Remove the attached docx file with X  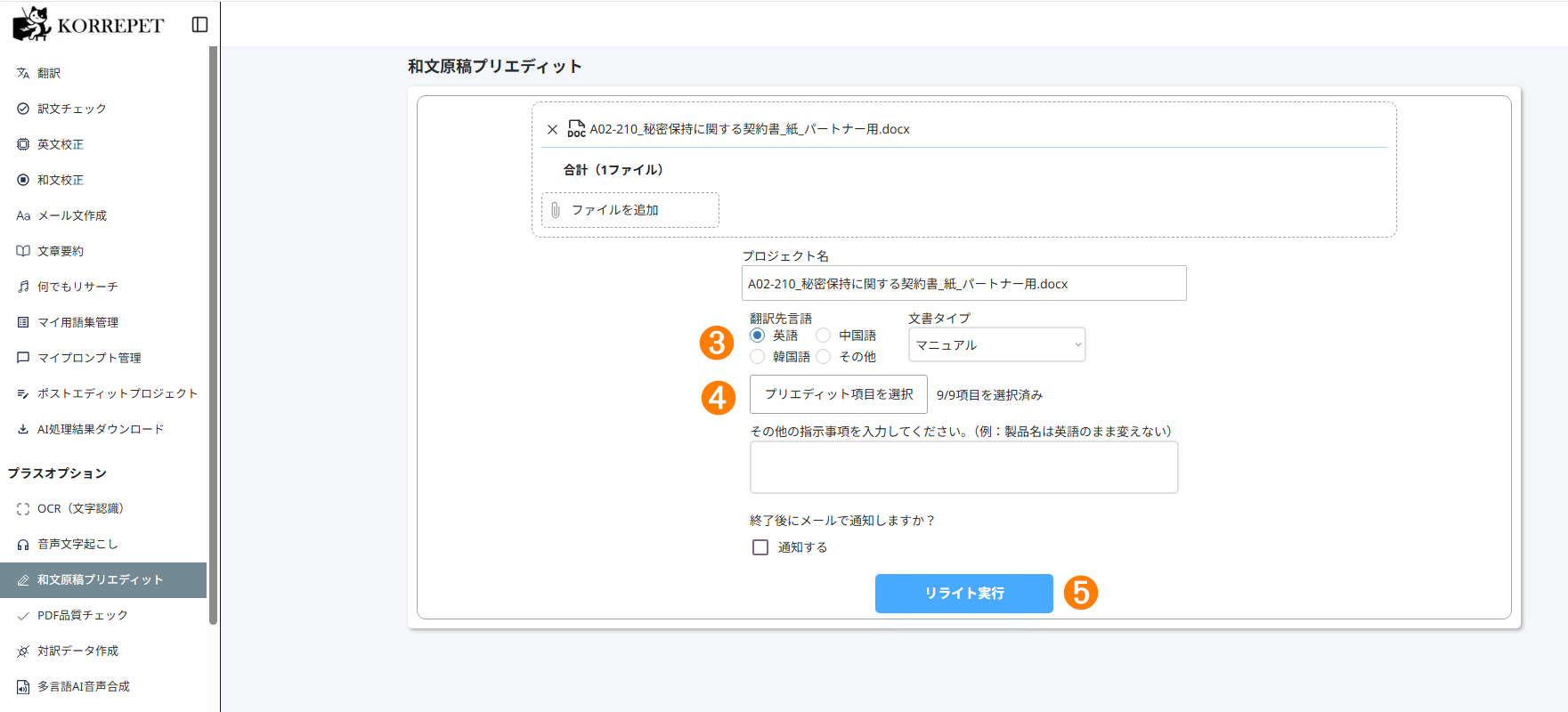(552, 130)
